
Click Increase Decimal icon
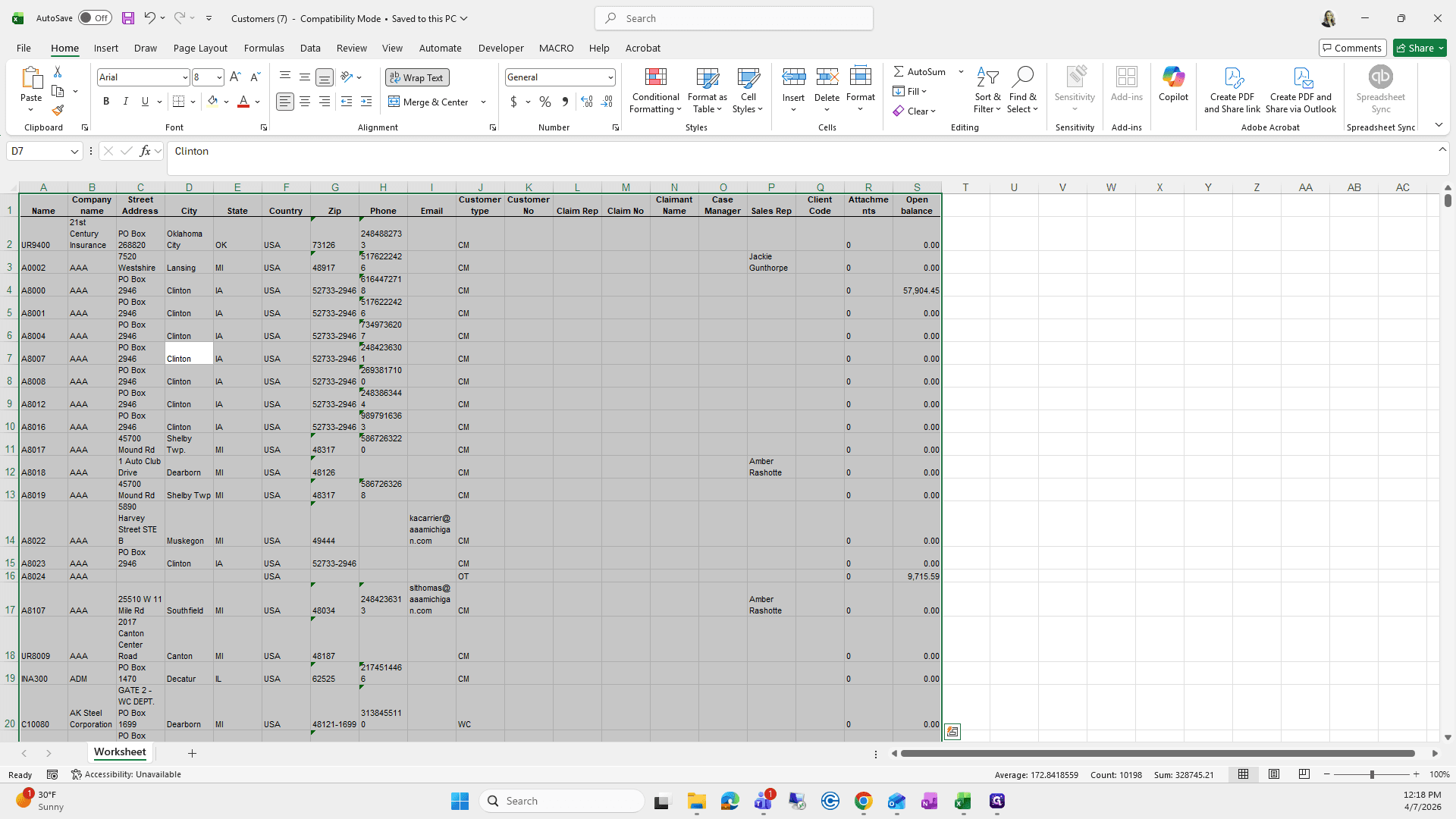coord(587,102)
